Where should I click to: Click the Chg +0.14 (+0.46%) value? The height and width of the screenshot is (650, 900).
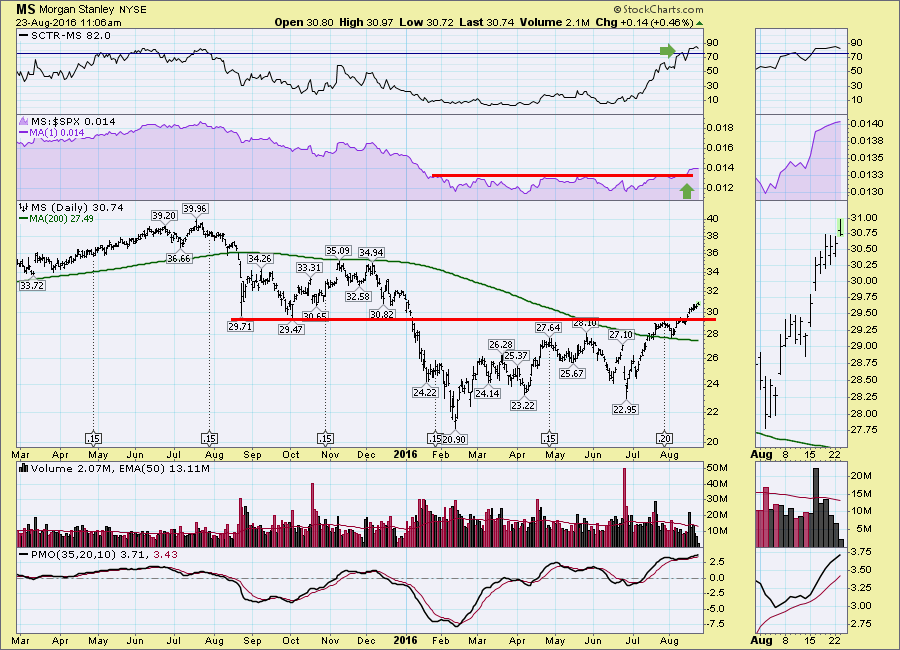(644, 22)
